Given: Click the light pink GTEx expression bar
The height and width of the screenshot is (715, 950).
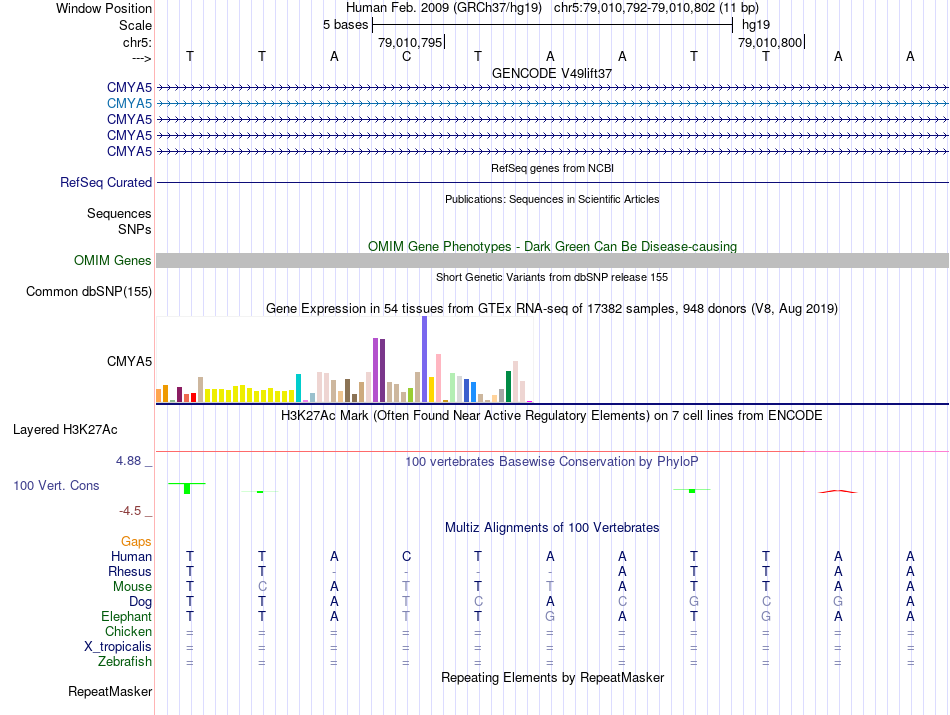Looking at the screenshot, I should pos(439,378).
